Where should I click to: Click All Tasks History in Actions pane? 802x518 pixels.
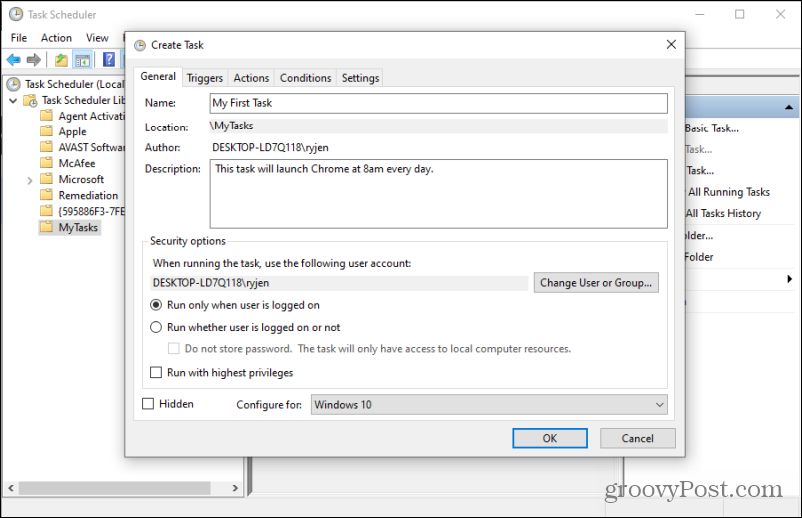tap(723, 213)
